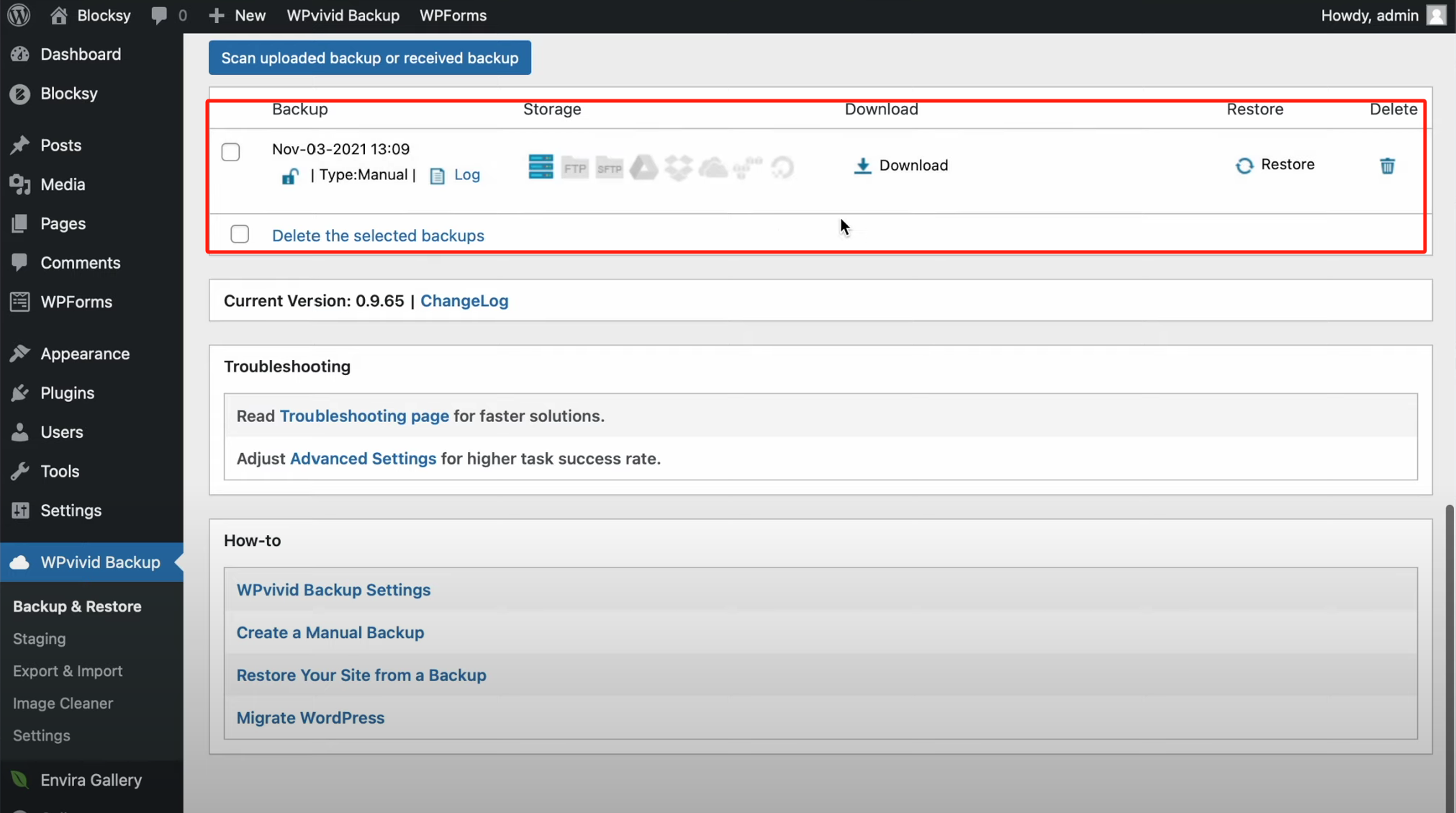Tick the select-all checkbox beside Delete selected
This screenshot has width=1456, height=813.
[240, 234]
